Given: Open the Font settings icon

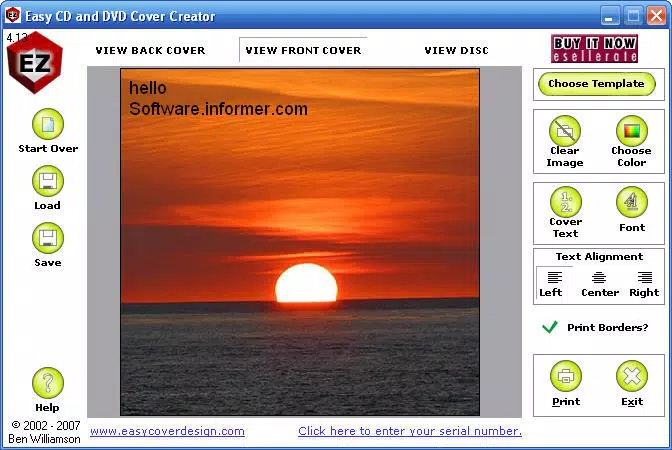Looking at the screenshot, I should 632,202.
